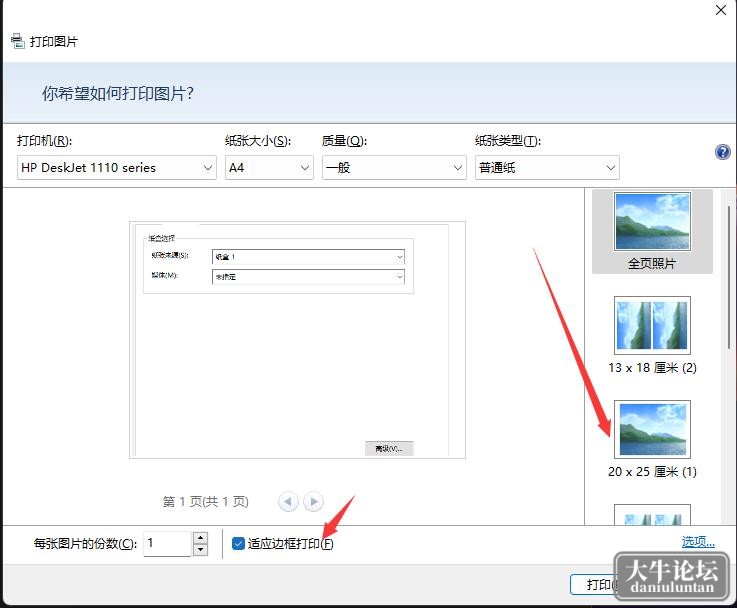Decrease copies per picture with down arrow

pos(201,549)
